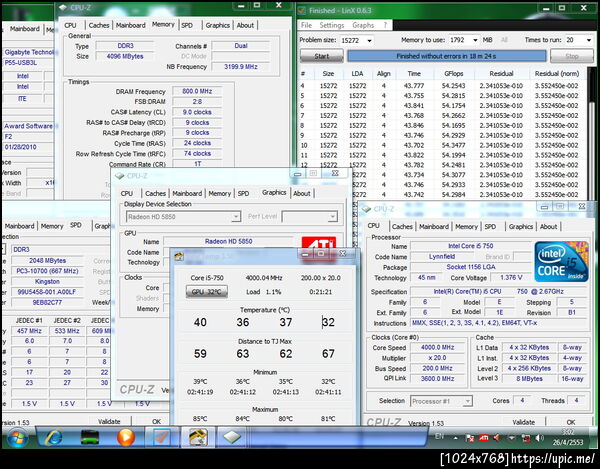Click the DRAM Frequency 800.0 MHz field
Viewport: 600px width, 469px height.
pyautogui.click(x=197, y=91)
